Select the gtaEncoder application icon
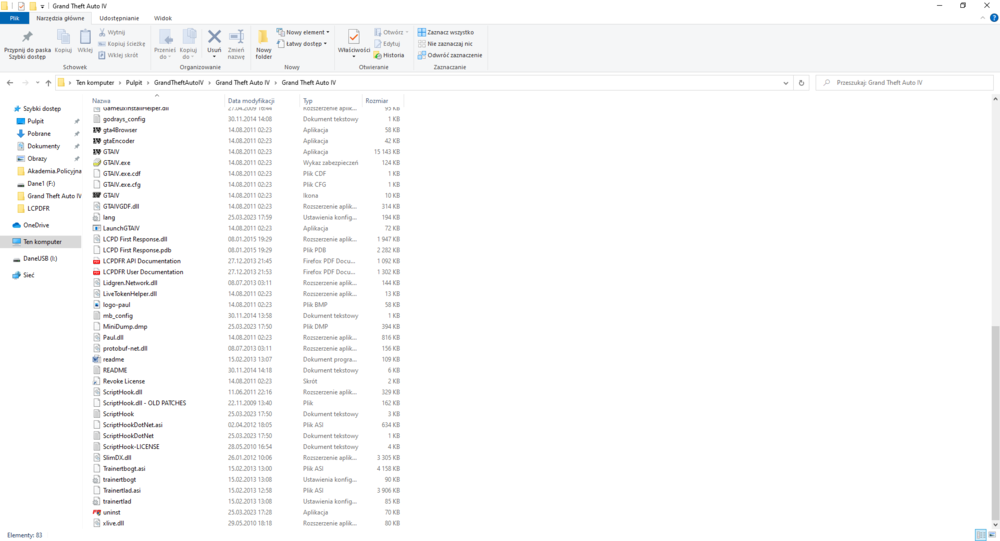Viewport: 1000px width, 541px height. (x=97, y=140)
